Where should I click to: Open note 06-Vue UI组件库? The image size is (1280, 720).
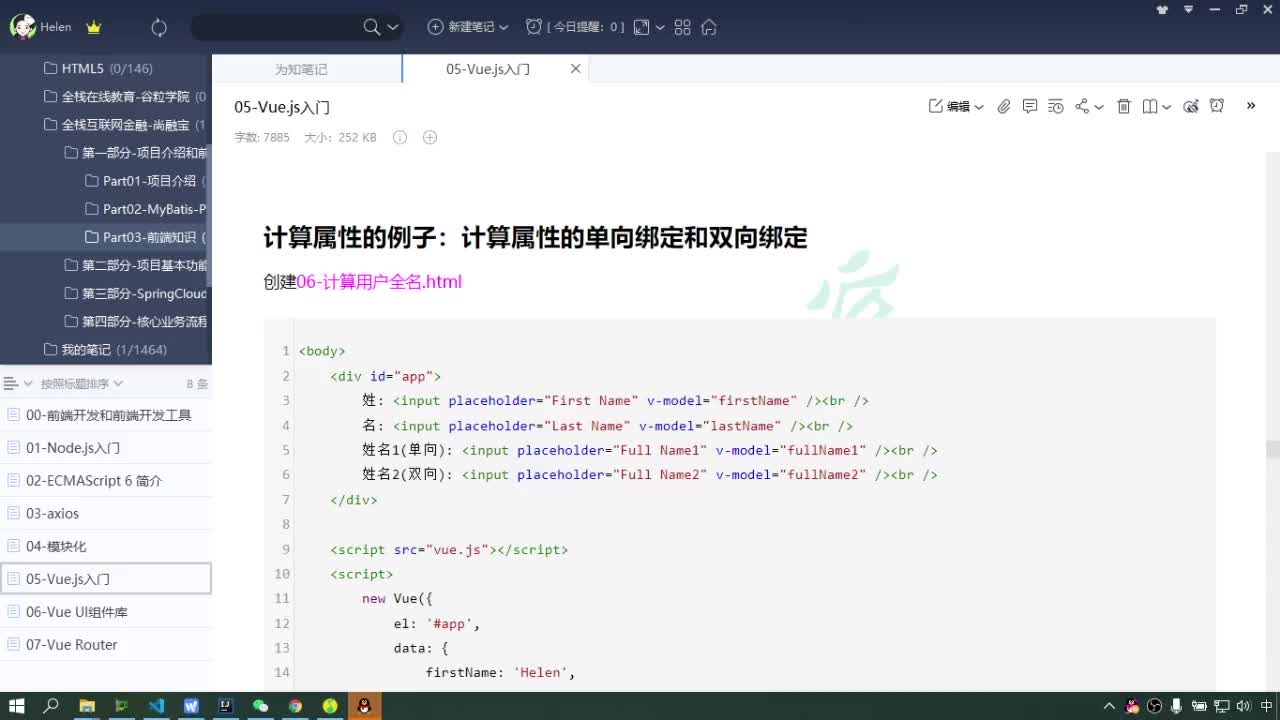click(x=106, y=612)
